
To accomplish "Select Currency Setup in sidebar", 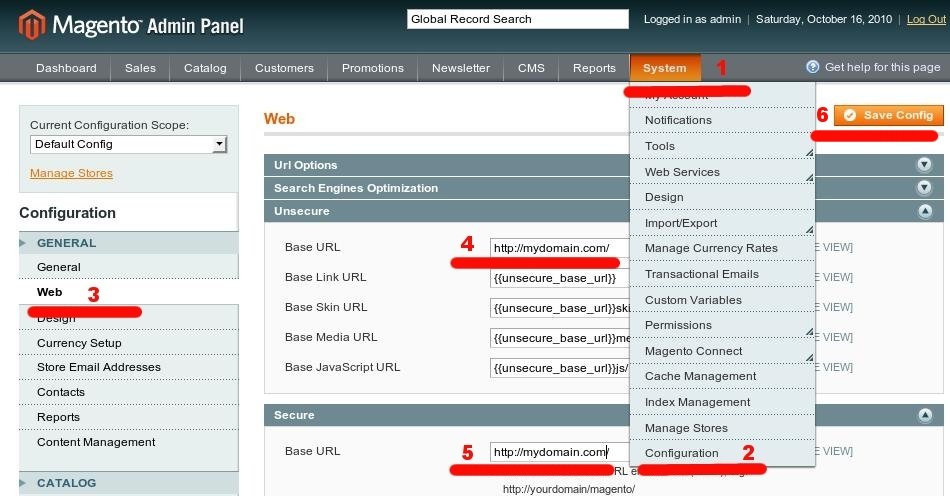I will click(x=79, y=343).
